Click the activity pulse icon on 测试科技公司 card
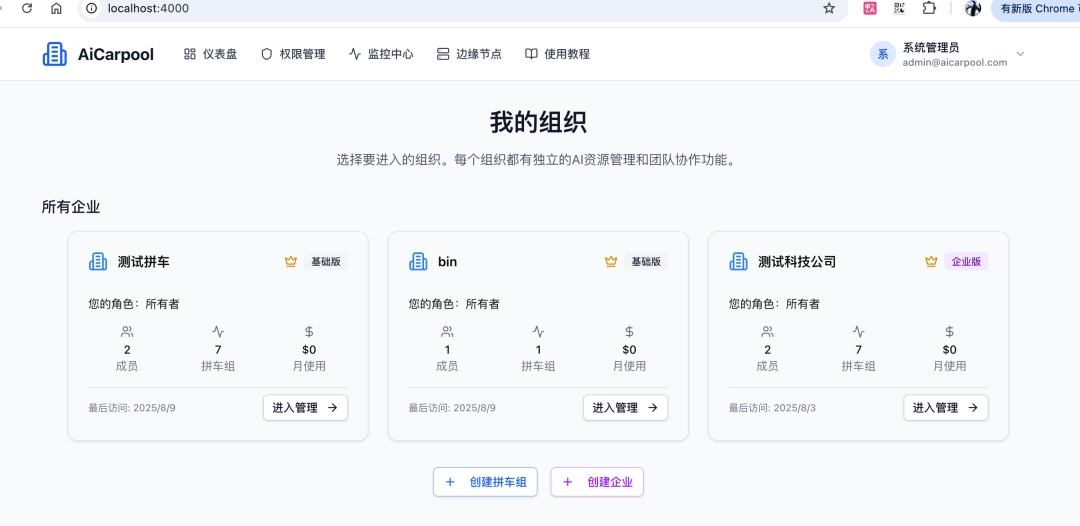 pyautogui.click(x=858, y=331)
